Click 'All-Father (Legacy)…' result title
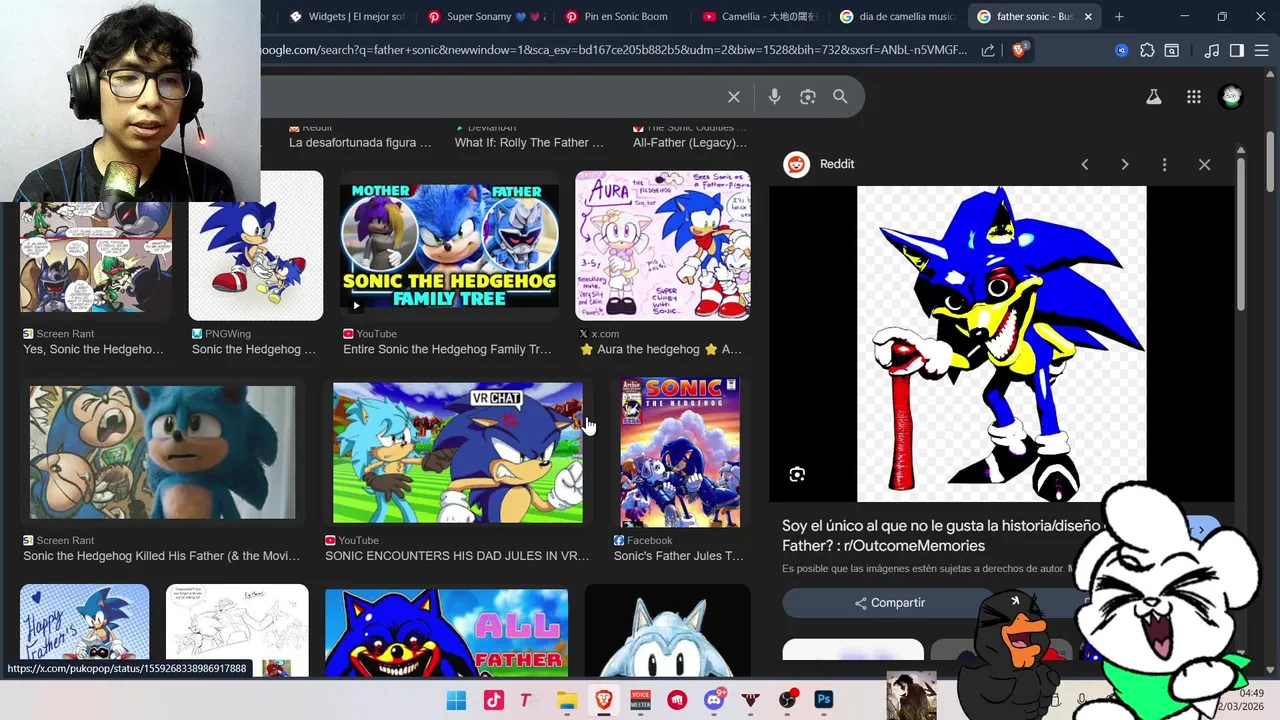This screenshot has height=720, width=1280. 690,143
